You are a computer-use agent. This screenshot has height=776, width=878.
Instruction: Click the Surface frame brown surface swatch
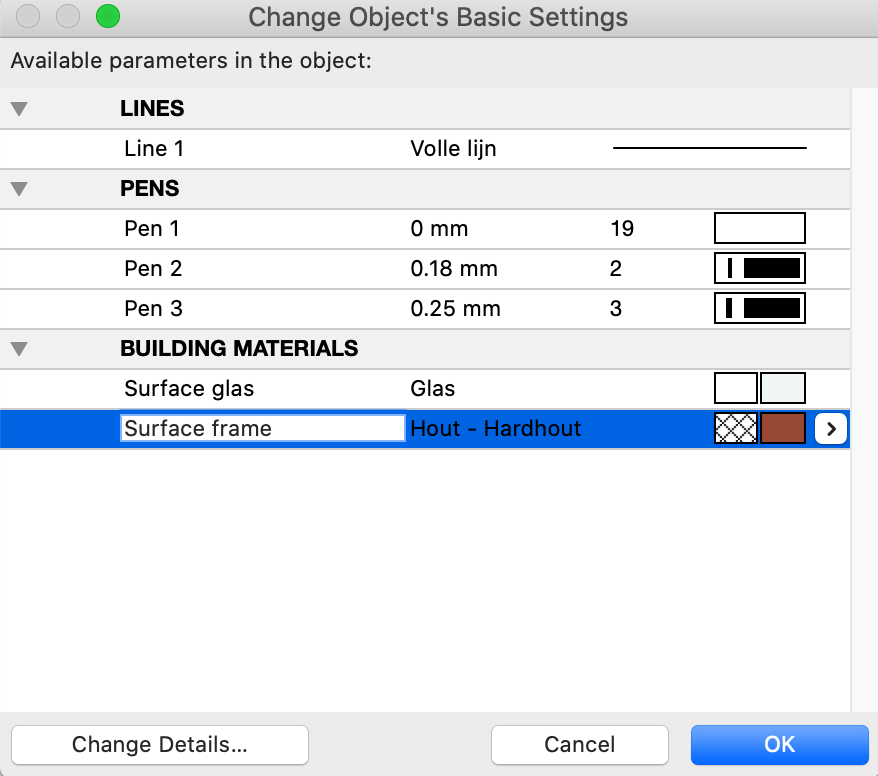(783, 428)
